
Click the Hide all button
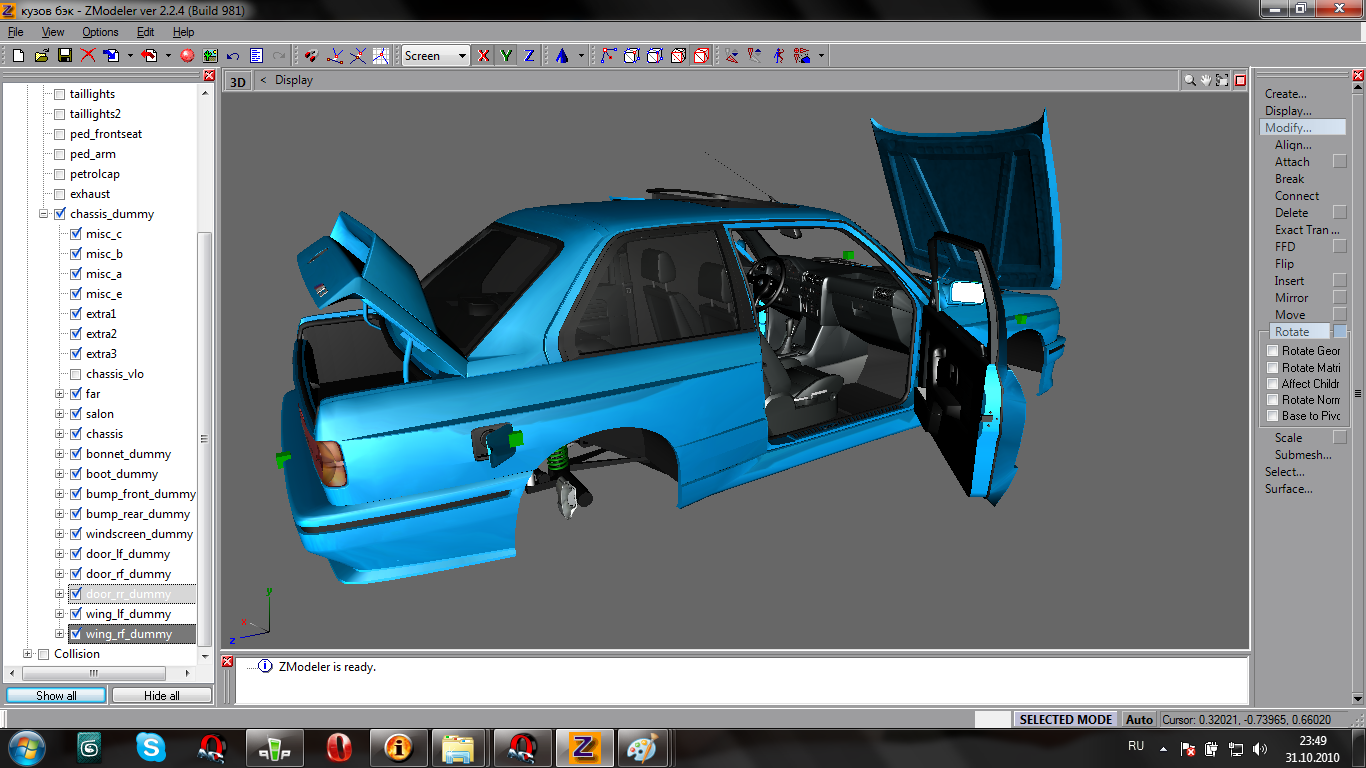(162, 695)
